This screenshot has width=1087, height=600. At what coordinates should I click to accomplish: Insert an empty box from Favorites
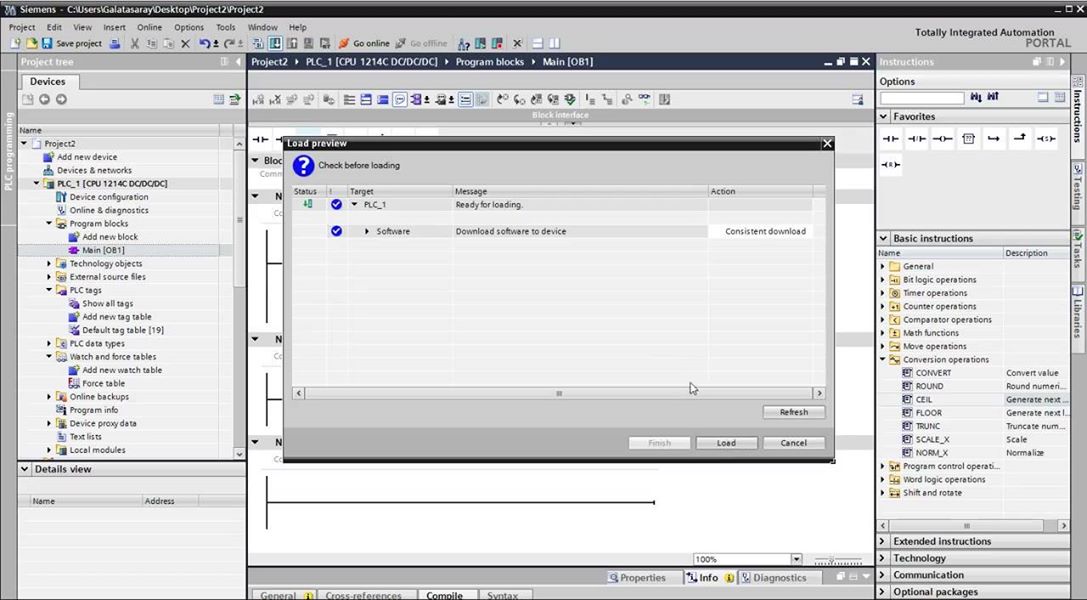(968, 139)
